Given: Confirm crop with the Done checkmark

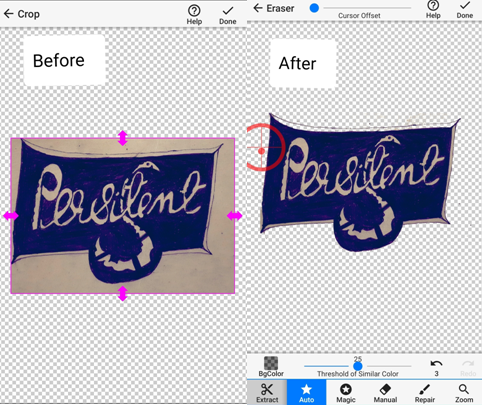Looking at the screenshot, I should point(228,15).
